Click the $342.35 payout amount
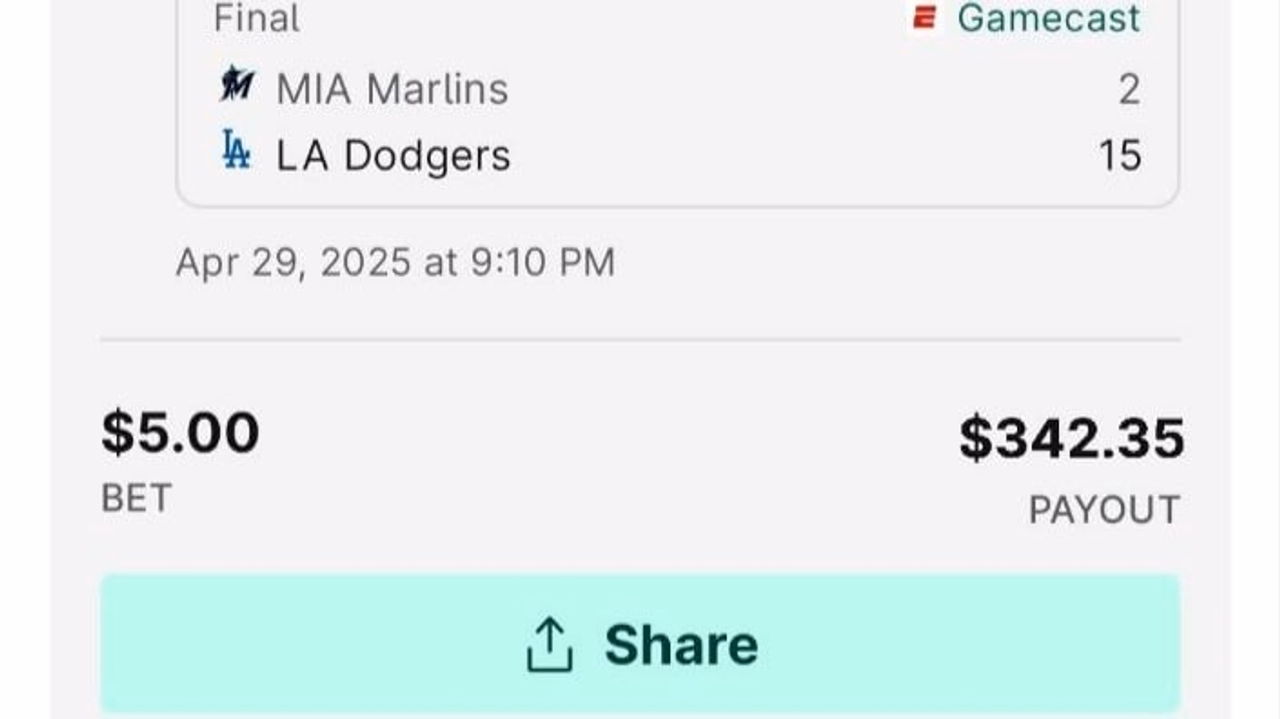The image size is (1280, 719). 1072,438
